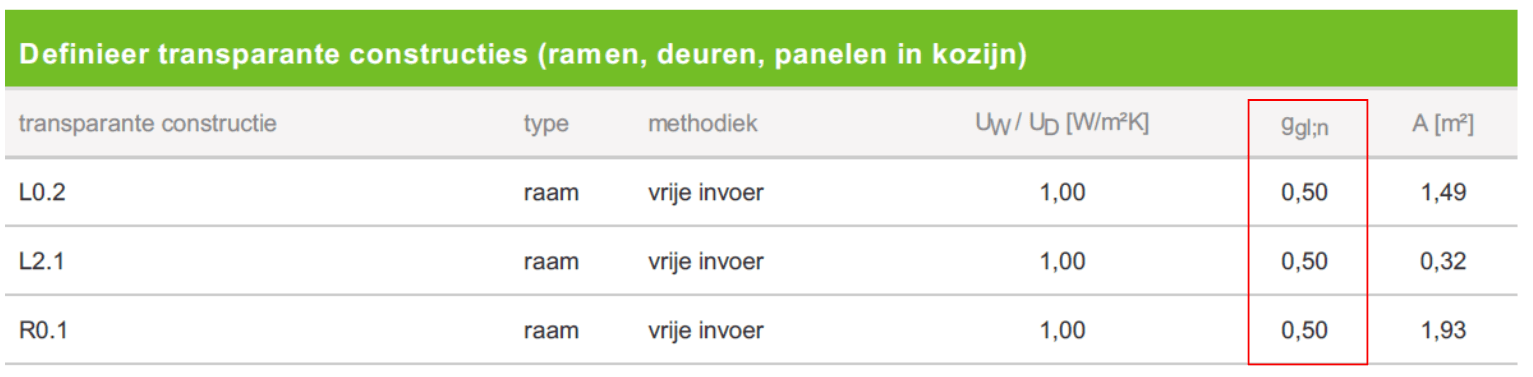Click U-value 1,00 in R0.1 row
This screenshot has height=377, width=1533.
tap(1062, 330)
